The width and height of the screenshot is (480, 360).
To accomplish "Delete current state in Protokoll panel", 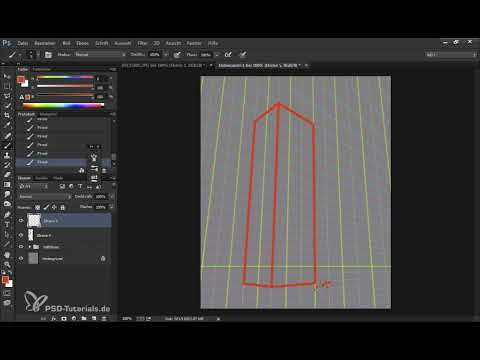I will click(104, 170).
